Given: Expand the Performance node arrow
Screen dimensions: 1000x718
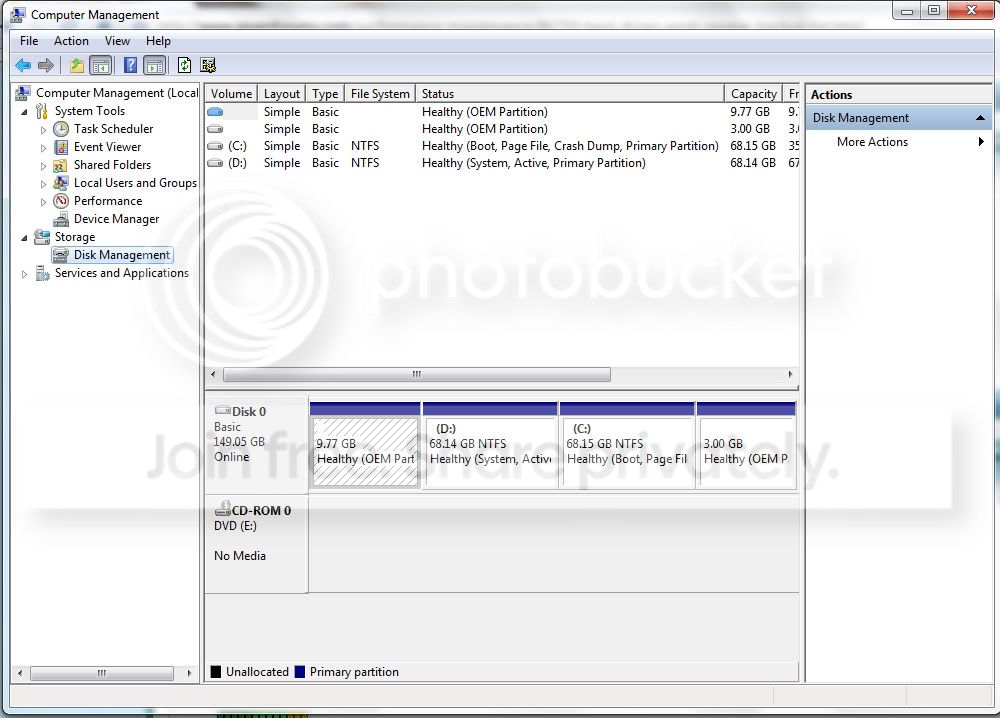Looking at the screenshot, I should [x=43, y=201].
